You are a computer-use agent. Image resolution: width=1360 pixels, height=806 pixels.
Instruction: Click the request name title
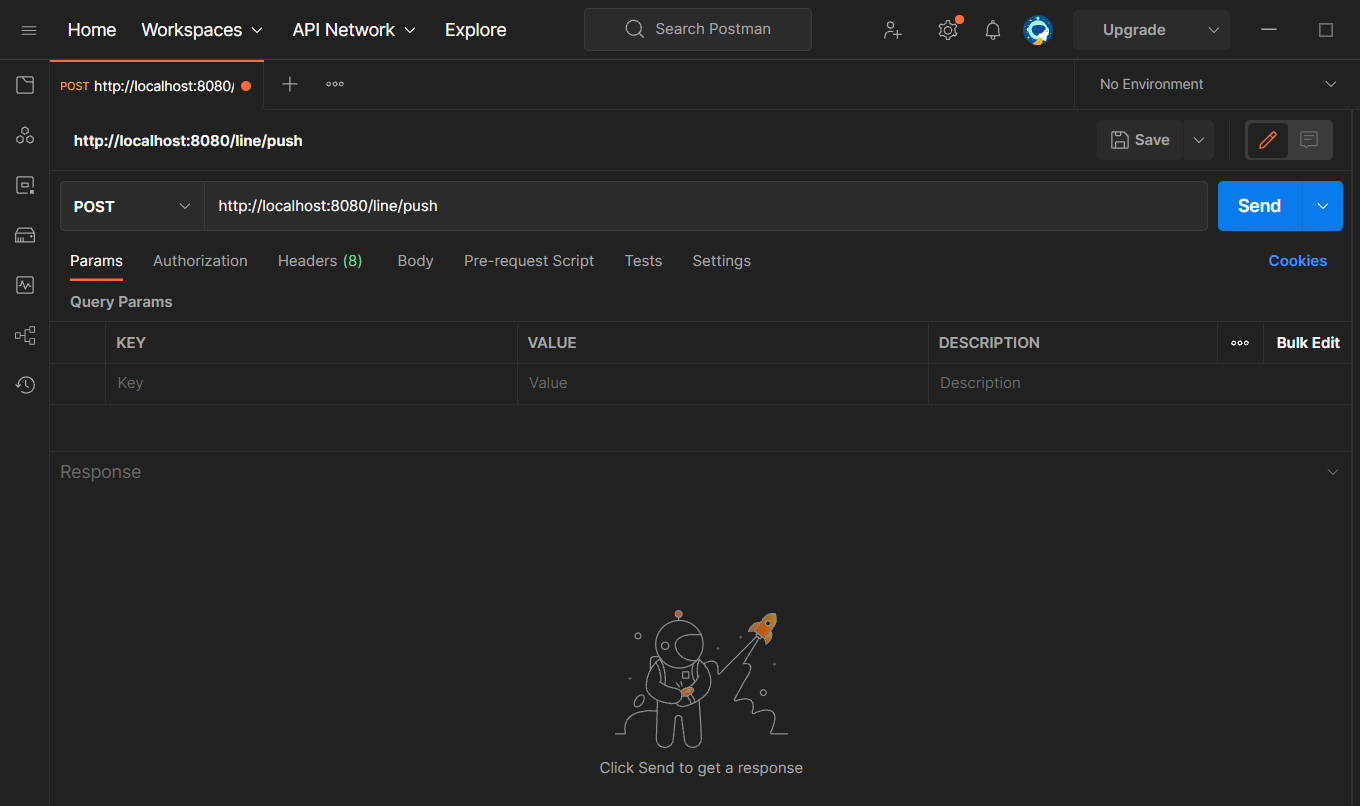(188, 141)
